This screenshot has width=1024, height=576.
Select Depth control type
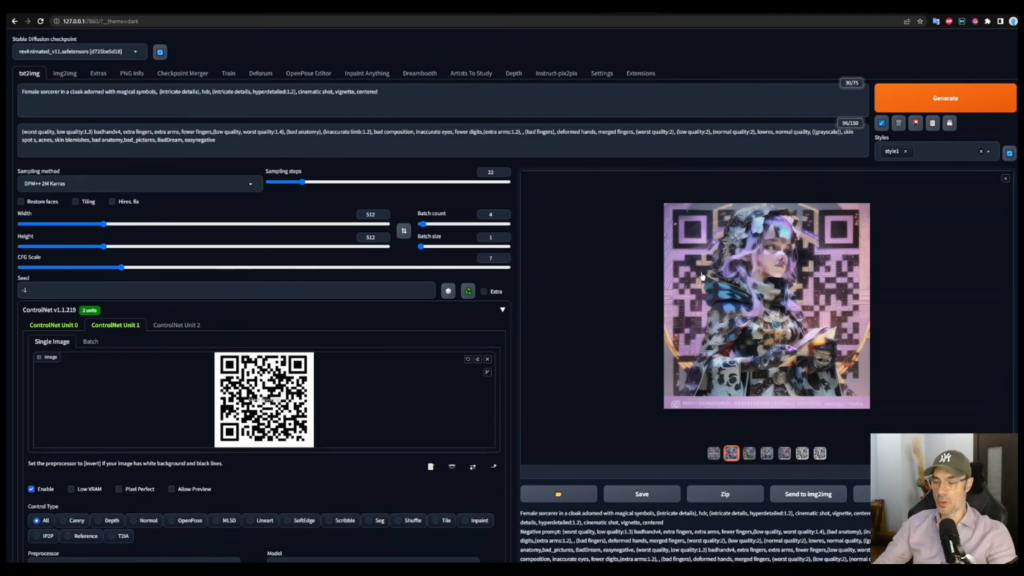pos(108,520)
